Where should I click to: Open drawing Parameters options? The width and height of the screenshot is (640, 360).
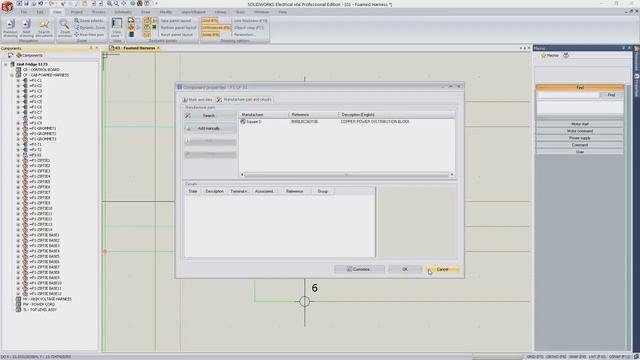[244, 35]
